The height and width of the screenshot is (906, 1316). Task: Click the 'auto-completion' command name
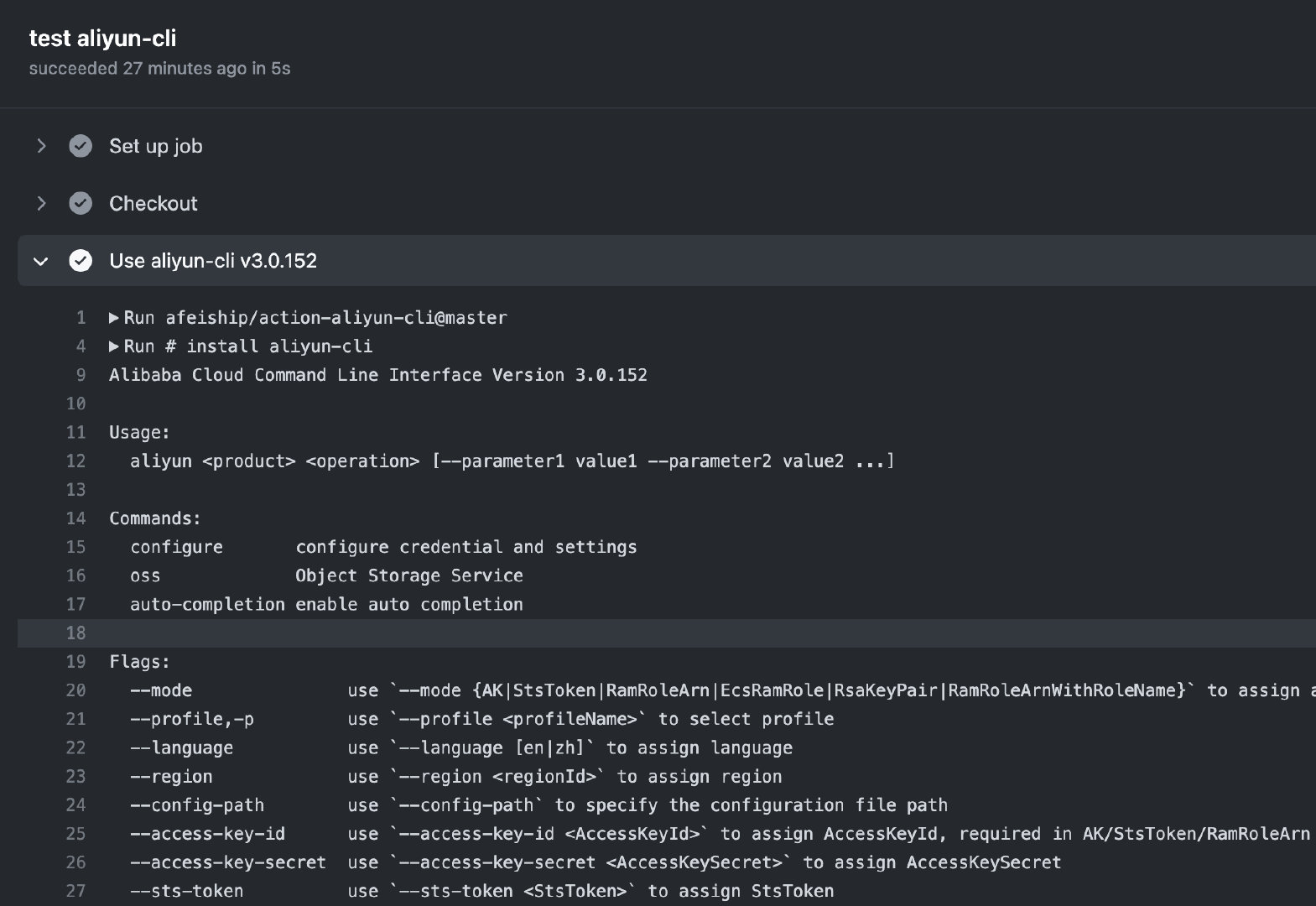[208, 604]
